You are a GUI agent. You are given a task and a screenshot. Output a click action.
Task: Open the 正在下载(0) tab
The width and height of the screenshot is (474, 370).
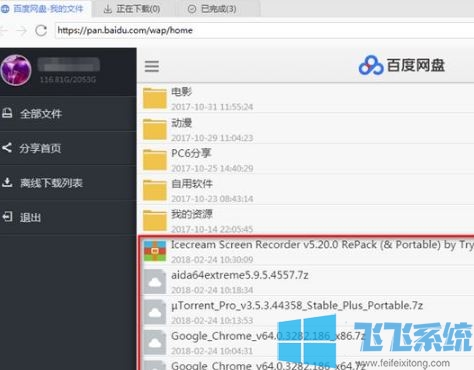(132, 9)
